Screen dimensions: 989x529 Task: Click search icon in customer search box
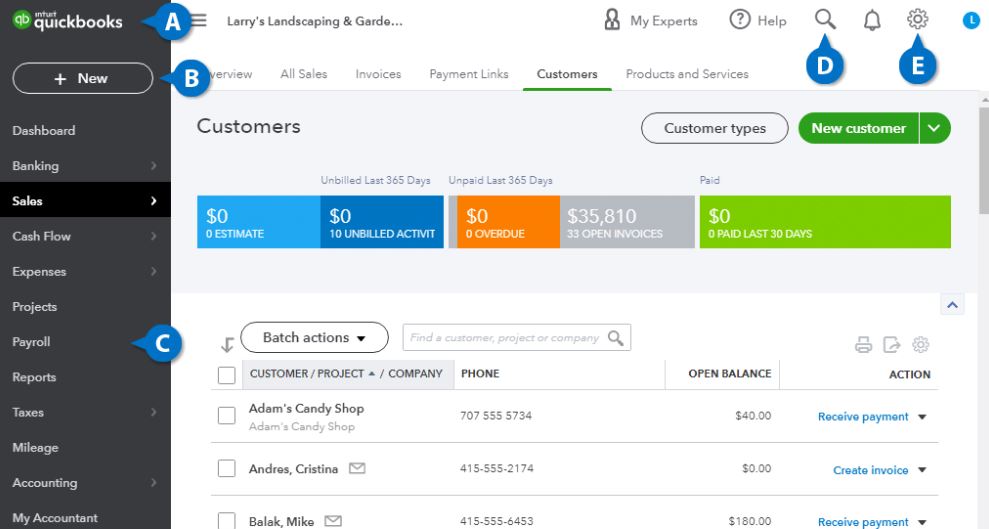[x=616, y=338]
